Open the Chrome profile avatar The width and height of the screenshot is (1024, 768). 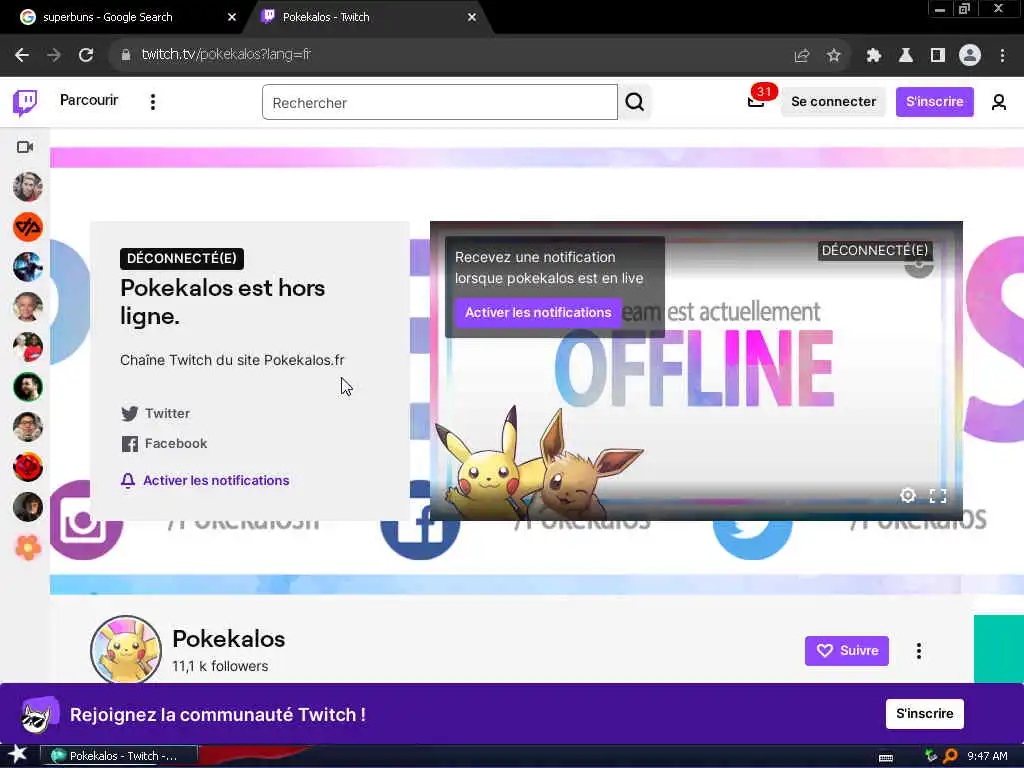(x=969, y=56)
